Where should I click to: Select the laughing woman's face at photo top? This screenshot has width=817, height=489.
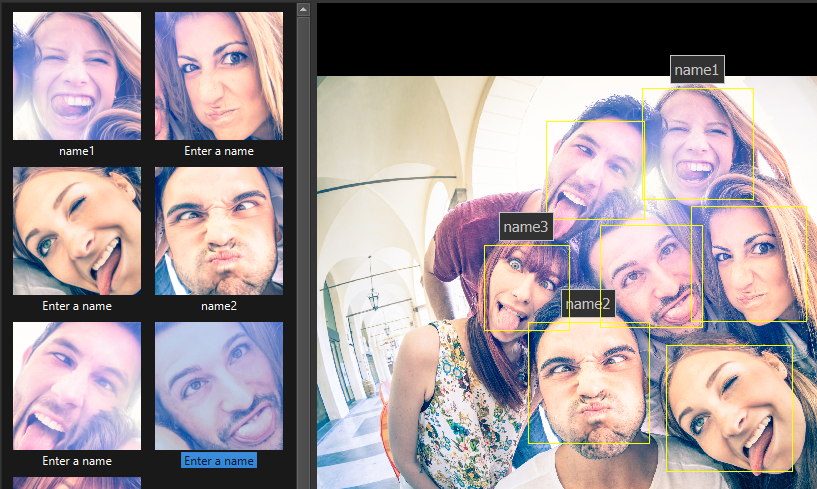(698, 145)
